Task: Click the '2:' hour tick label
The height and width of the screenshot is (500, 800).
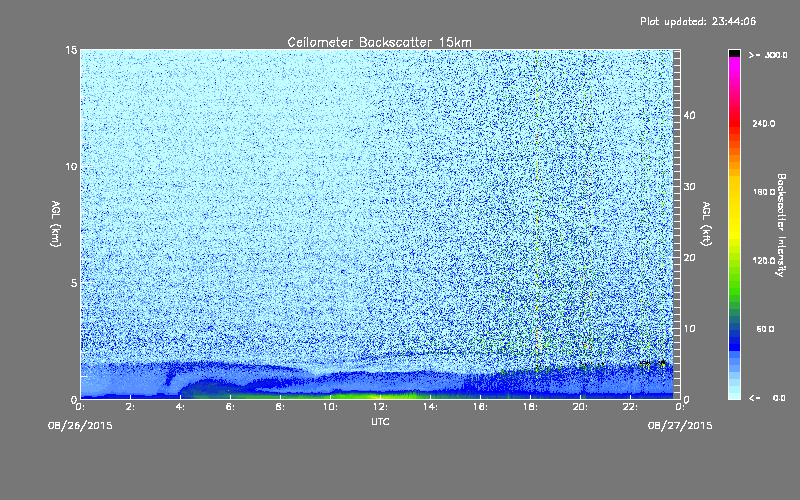Action: pyautogui.click(x=131, y=407)
